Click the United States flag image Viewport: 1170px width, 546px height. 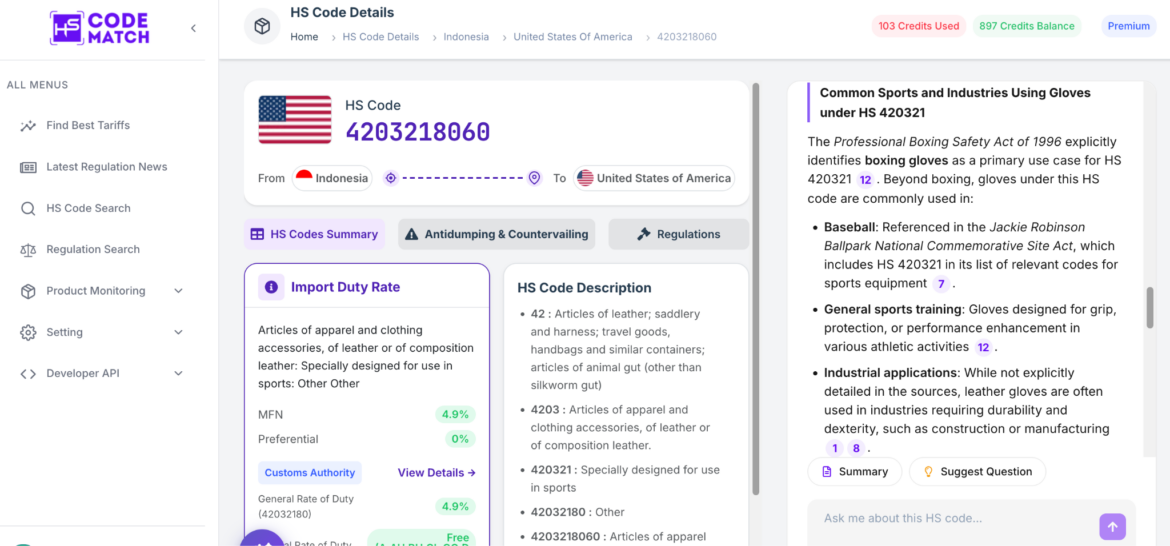point(295,119)
